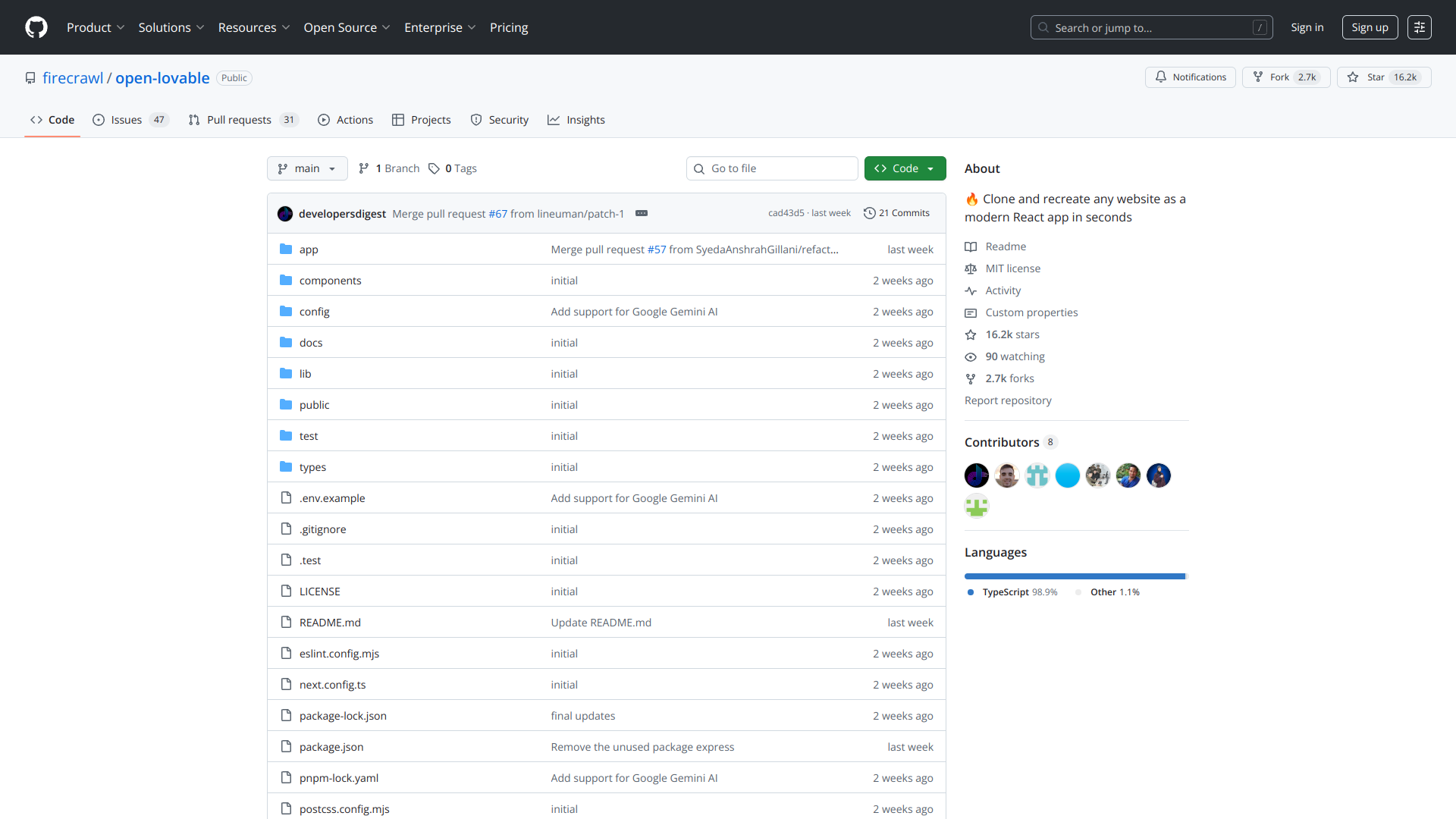Image resolution: width=1456 pixels, height=819 pixels.
Task: Expand the commit message ellipsis icon
Action: point(642,213)
